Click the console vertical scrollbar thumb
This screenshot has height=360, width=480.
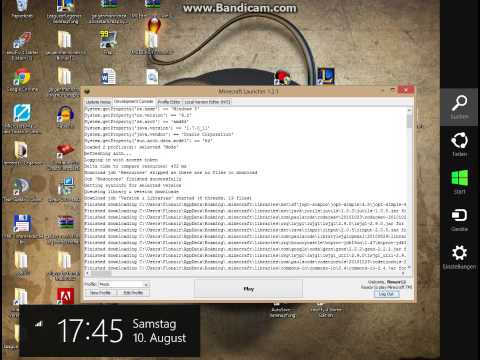pos(409,121)
